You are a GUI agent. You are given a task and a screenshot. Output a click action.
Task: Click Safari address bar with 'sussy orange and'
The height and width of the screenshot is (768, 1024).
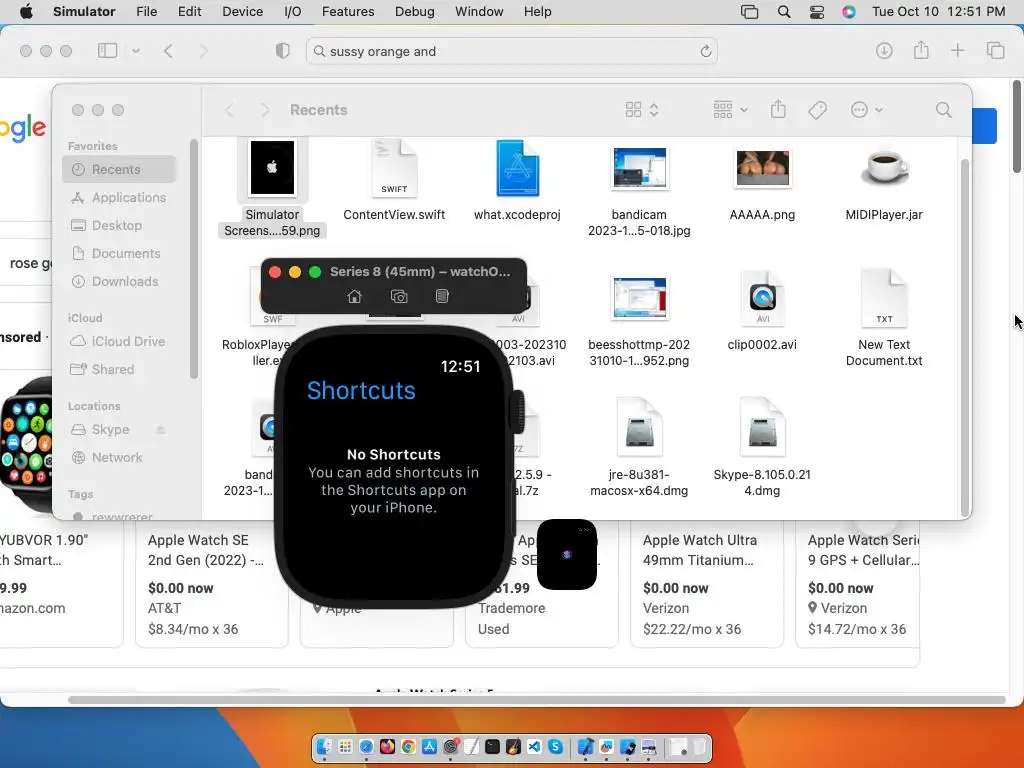[511, 52]
